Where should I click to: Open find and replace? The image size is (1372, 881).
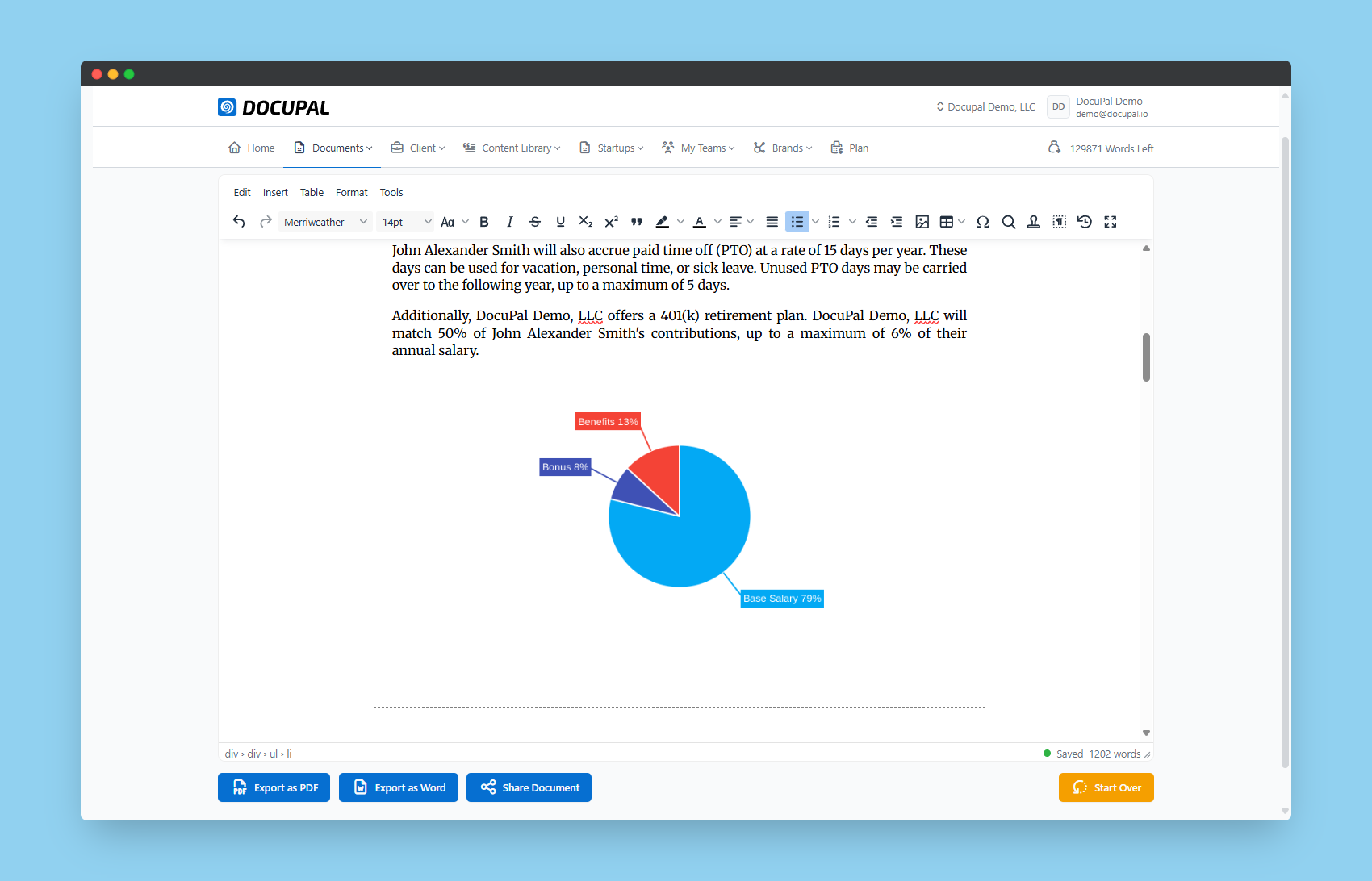(1009, 222)
